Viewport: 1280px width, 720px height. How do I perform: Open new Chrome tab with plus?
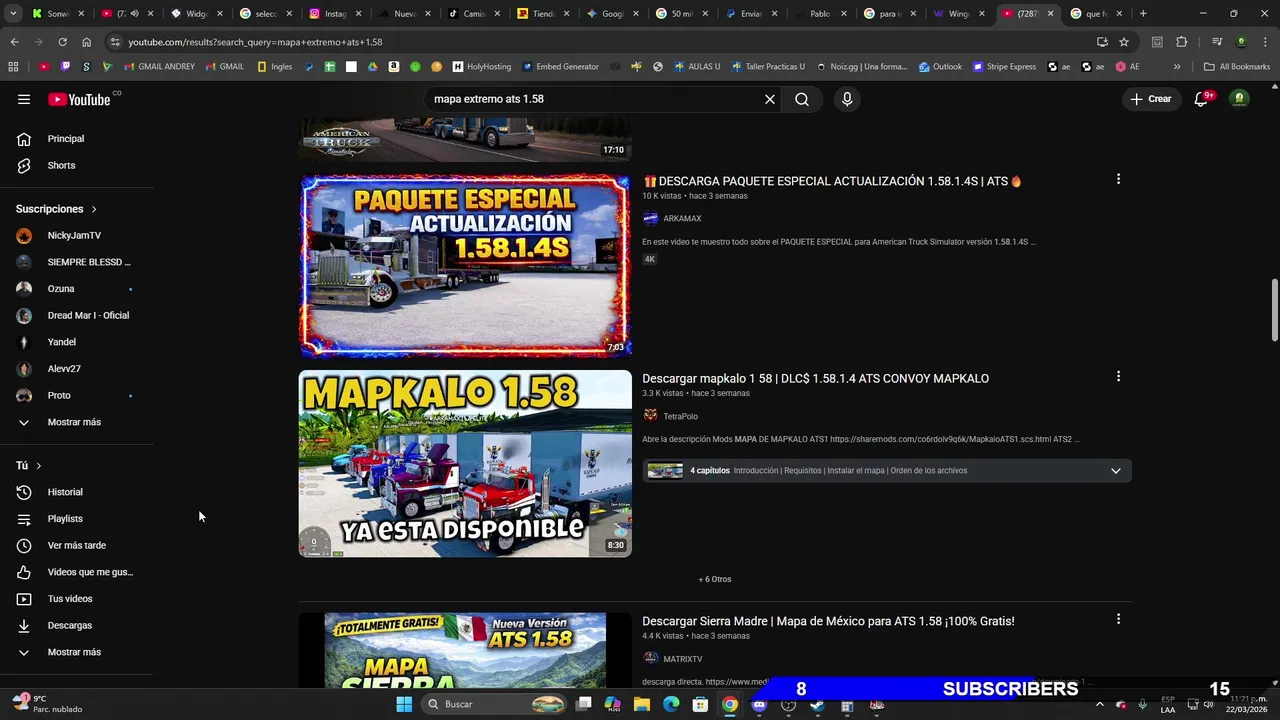tap(1143, 14)
